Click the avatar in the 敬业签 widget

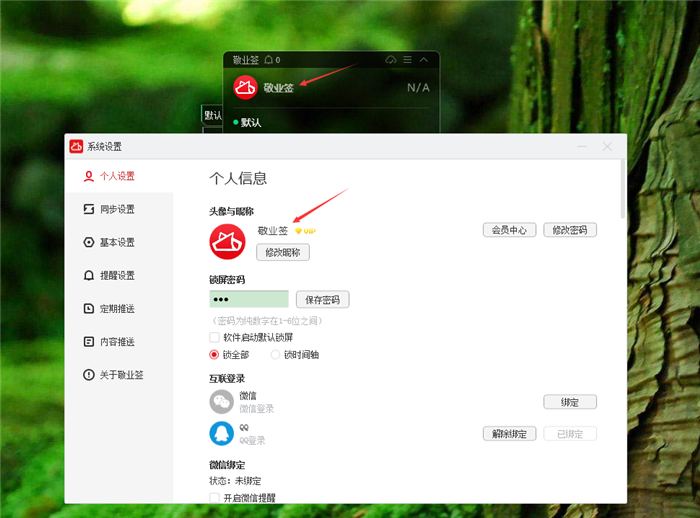[x=245, y=87]
